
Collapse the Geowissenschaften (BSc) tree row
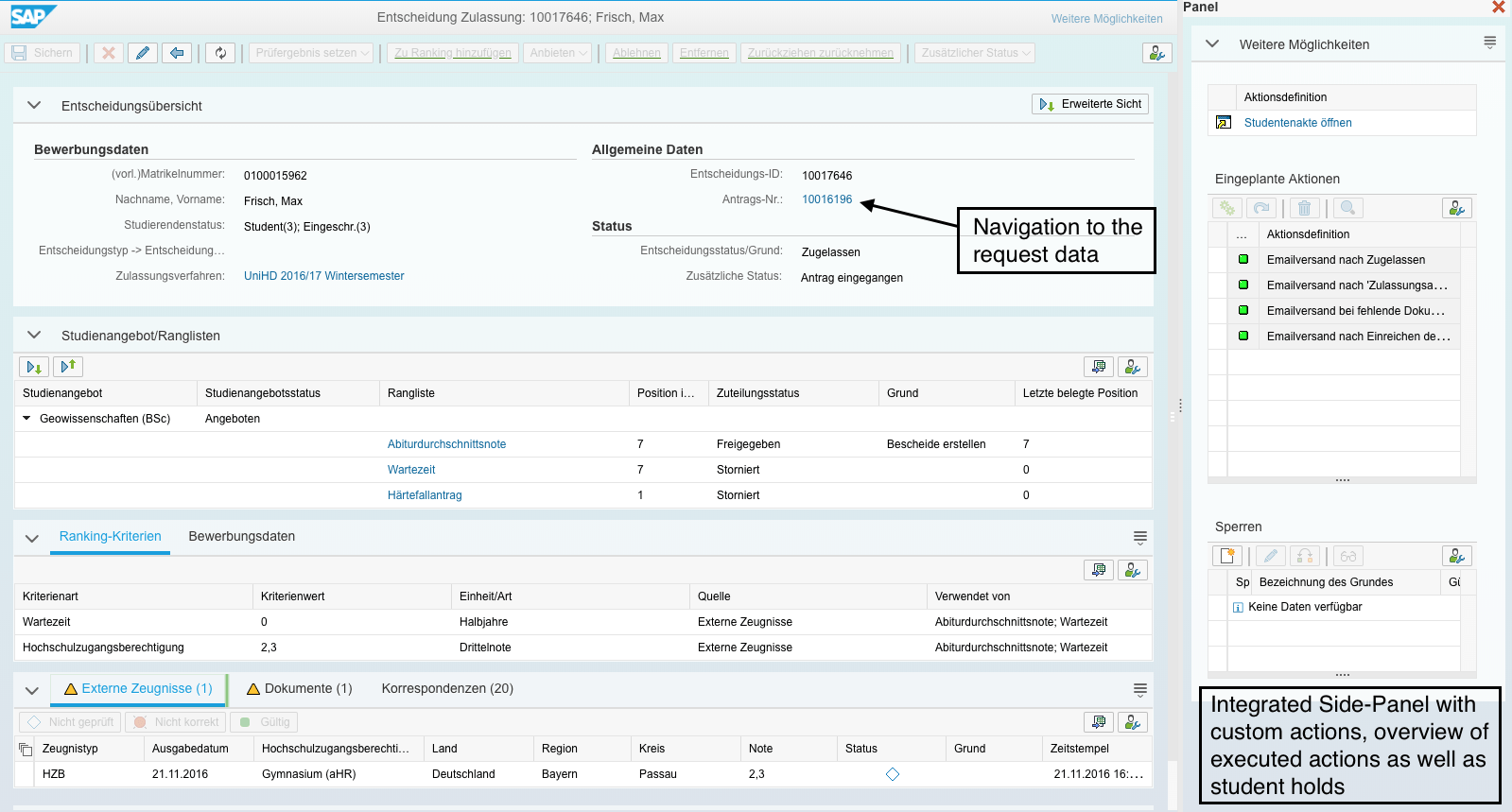[26, 419]
